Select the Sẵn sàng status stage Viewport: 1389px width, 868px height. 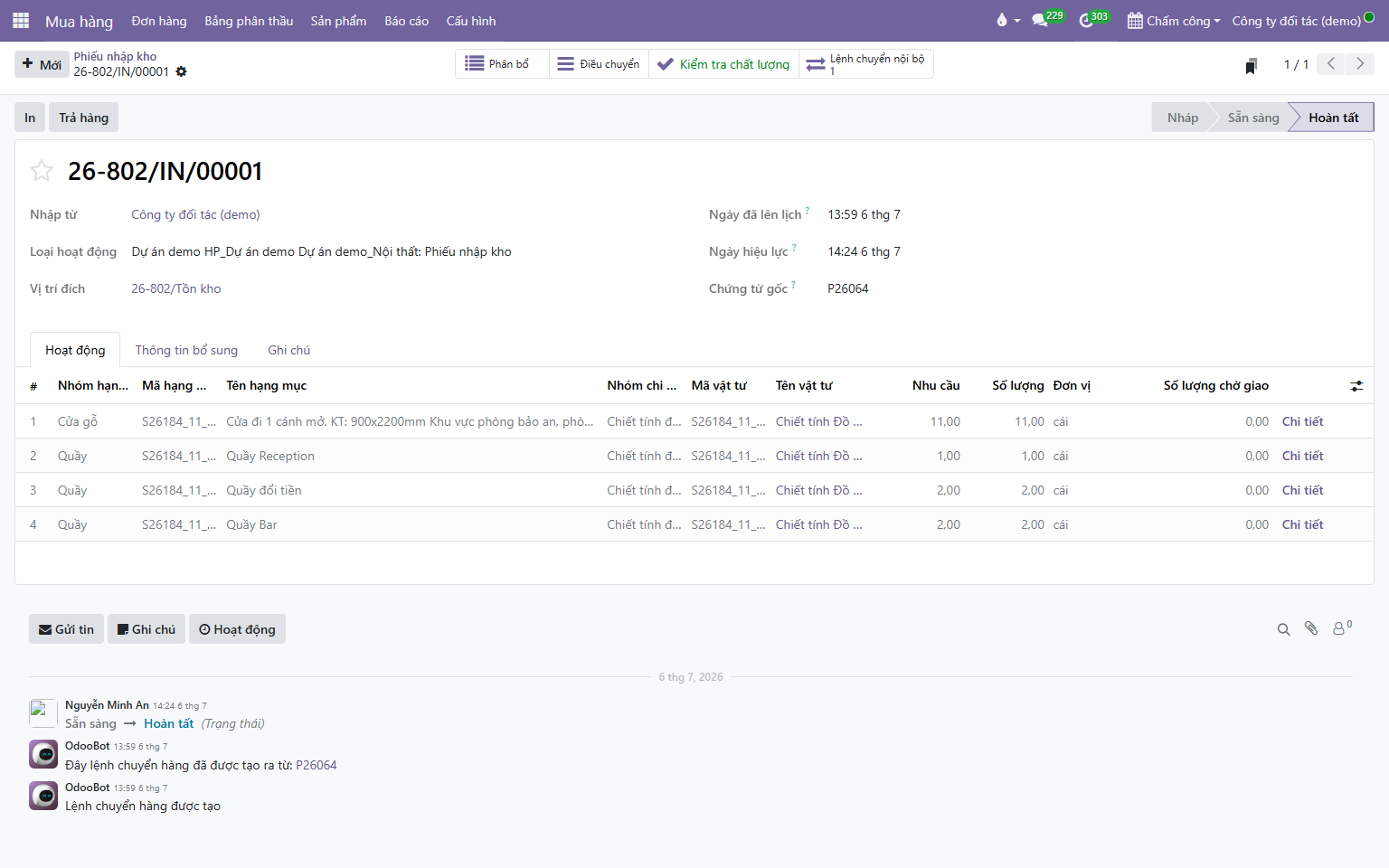(x=1253, y=118)
